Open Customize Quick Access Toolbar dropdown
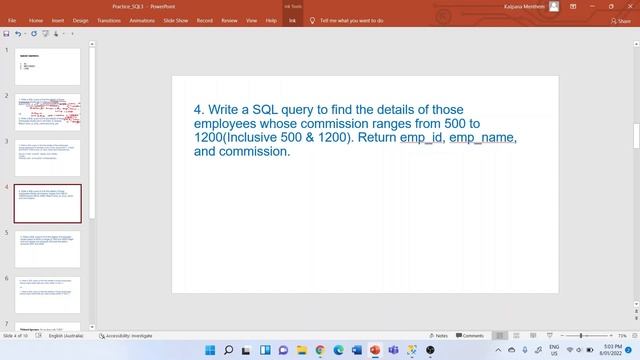Image resolution: width=640 pixels, height=360 pixels. [x=72, y=34]
